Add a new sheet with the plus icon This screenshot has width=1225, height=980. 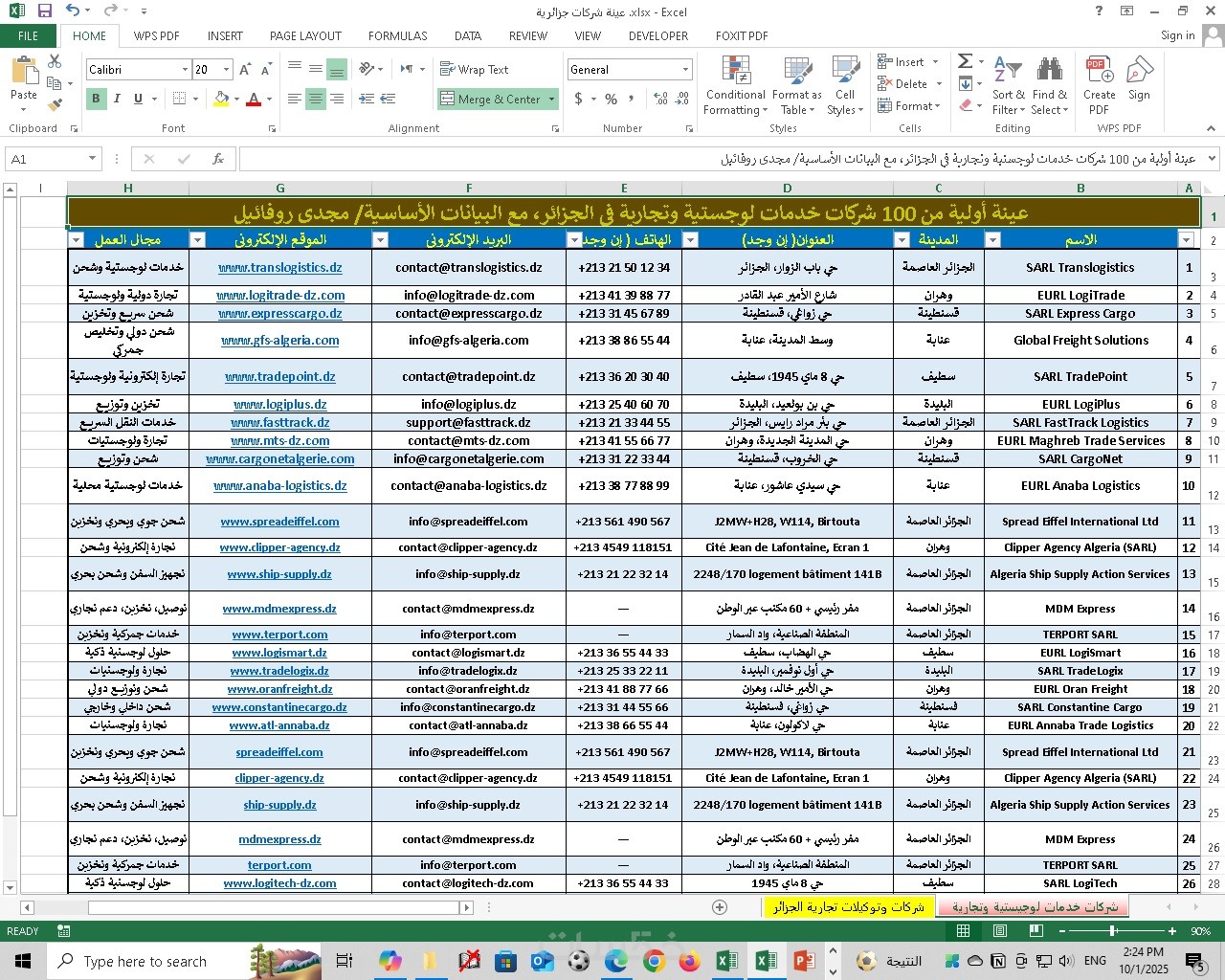tap(720, 907)
